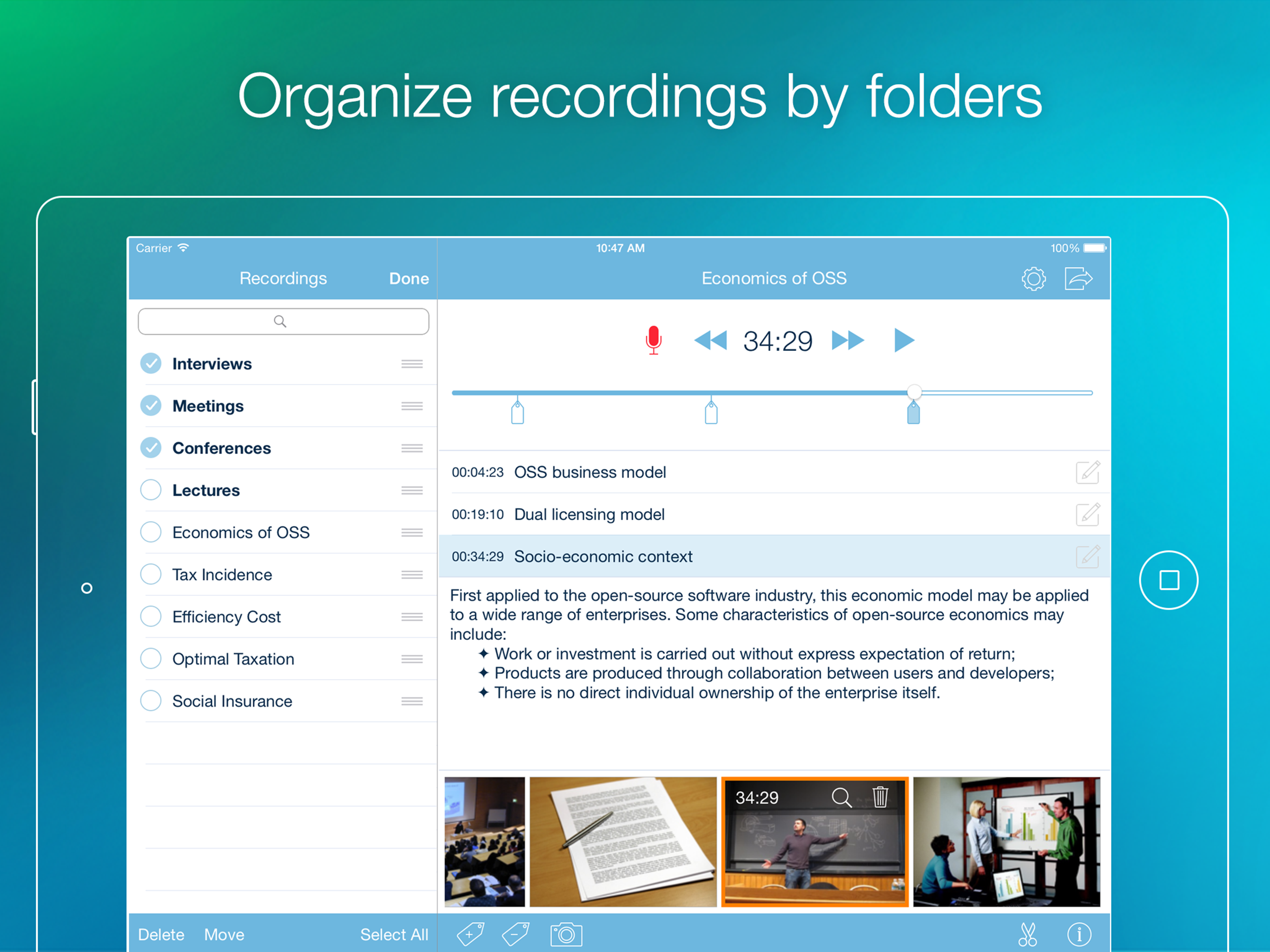Click the recordings search field
Screen dimensions: 1270x952
[283, 321]
